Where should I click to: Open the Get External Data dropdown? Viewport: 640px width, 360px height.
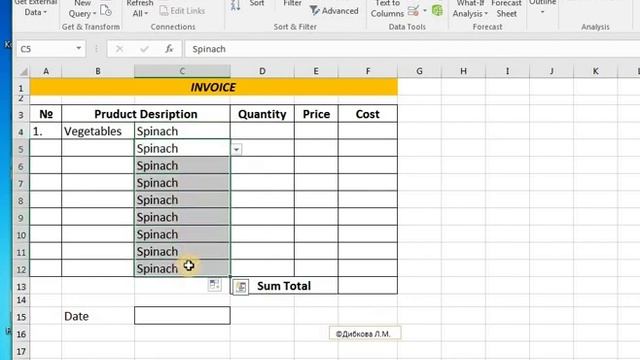(36, 8)
